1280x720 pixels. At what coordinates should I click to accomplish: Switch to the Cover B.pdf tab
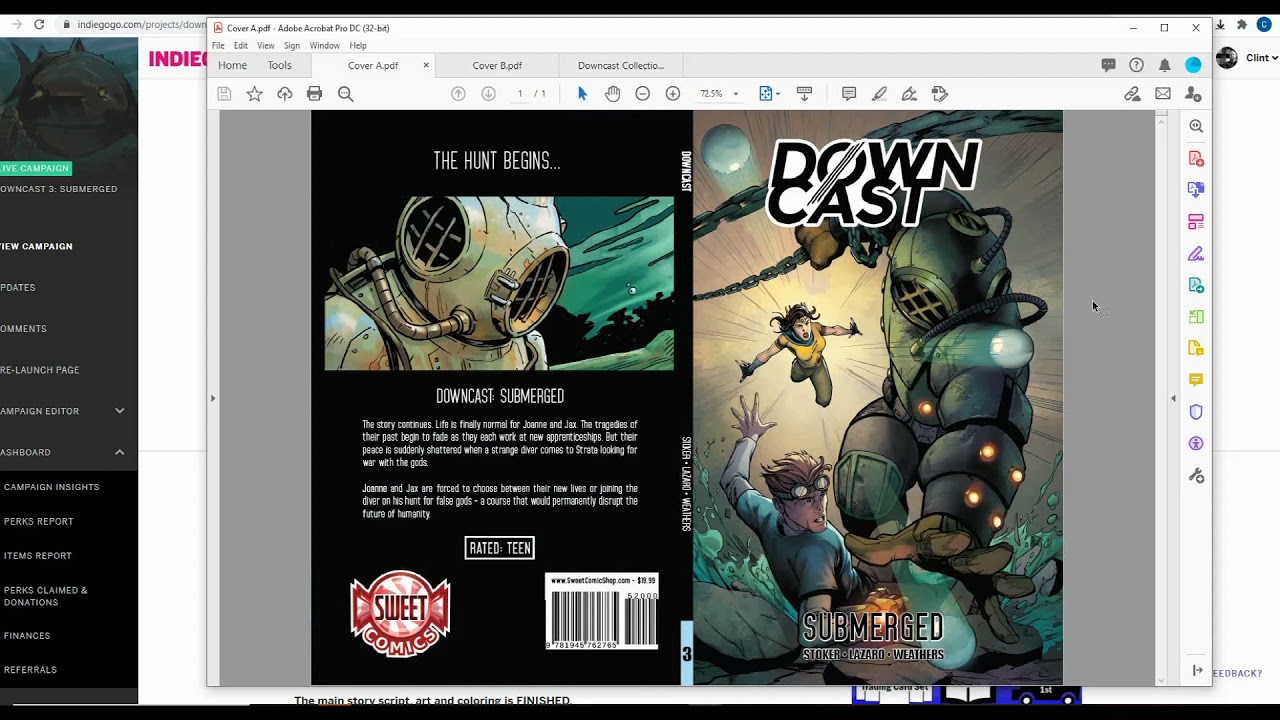click(x=497, y=66)
